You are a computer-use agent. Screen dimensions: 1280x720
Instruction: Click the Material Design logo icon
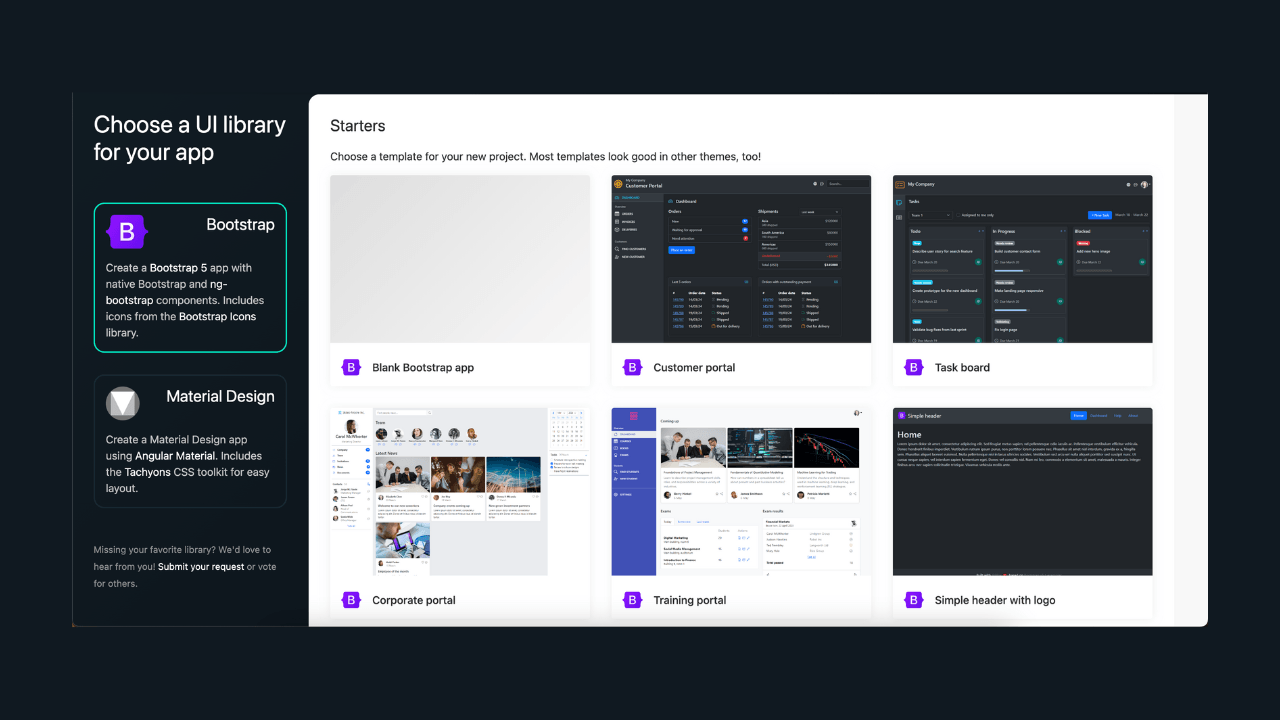(x=123, y=403)
